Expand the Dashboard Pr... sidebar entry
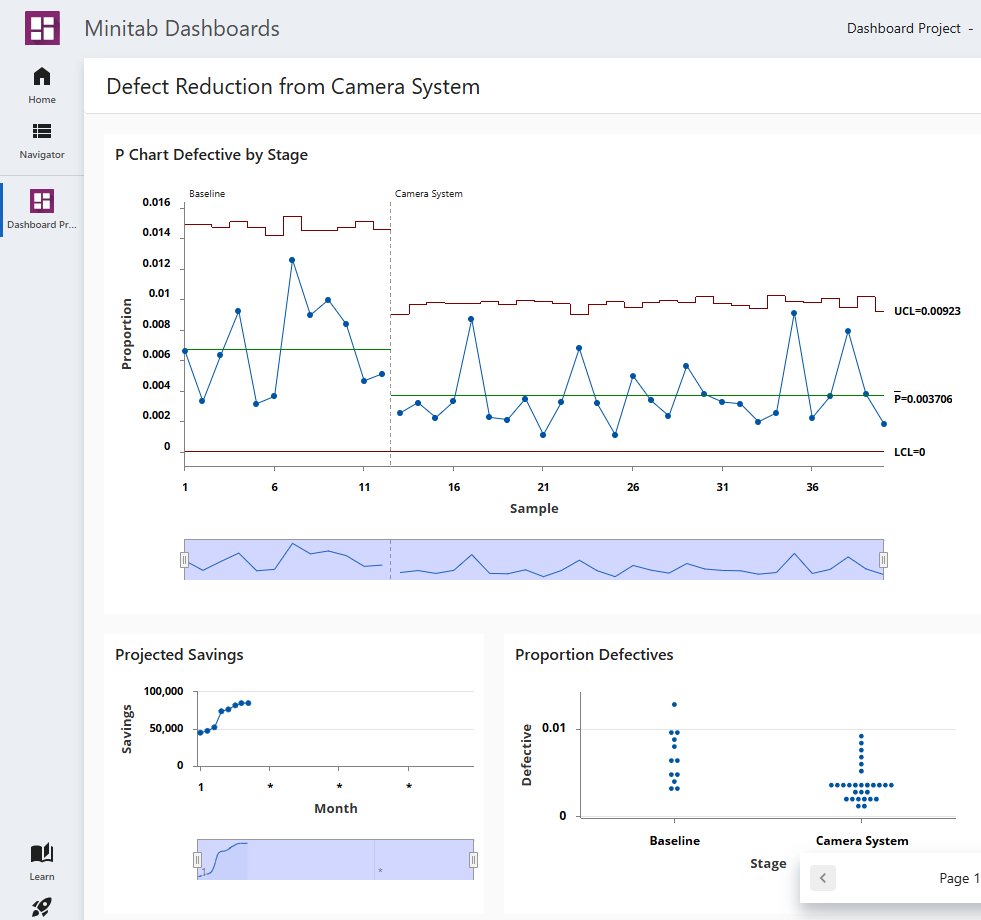981x920 pixels. point(41,224)
